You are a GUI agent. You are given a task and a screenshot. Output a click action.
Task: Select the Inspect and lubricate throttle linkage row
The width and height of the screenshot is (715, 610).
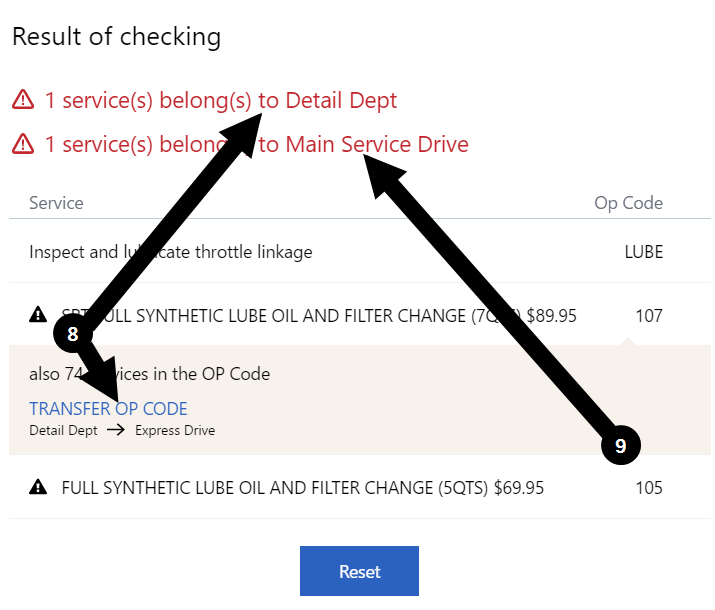point(171,252)
